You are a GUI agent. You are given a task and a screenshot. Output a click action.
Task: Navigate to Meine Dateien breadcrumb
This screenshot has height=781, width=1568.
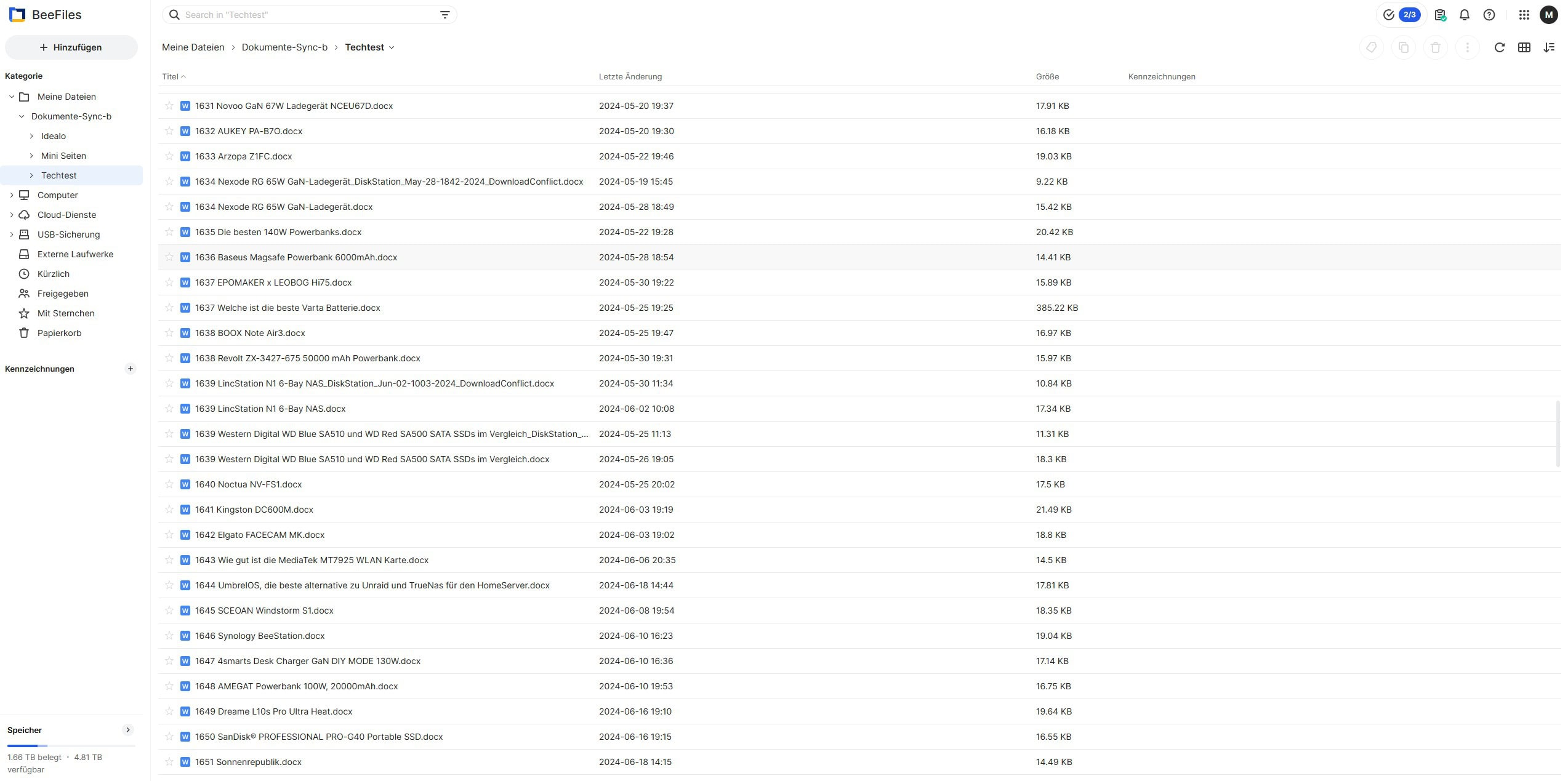193,47
